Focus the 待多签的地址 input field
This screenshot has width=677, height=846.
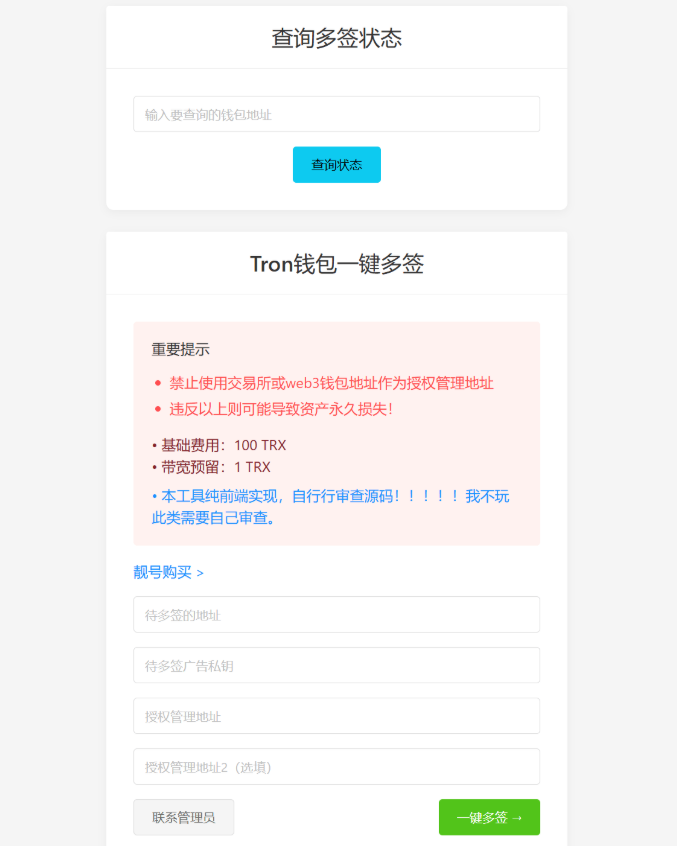(x=337, y=615)
